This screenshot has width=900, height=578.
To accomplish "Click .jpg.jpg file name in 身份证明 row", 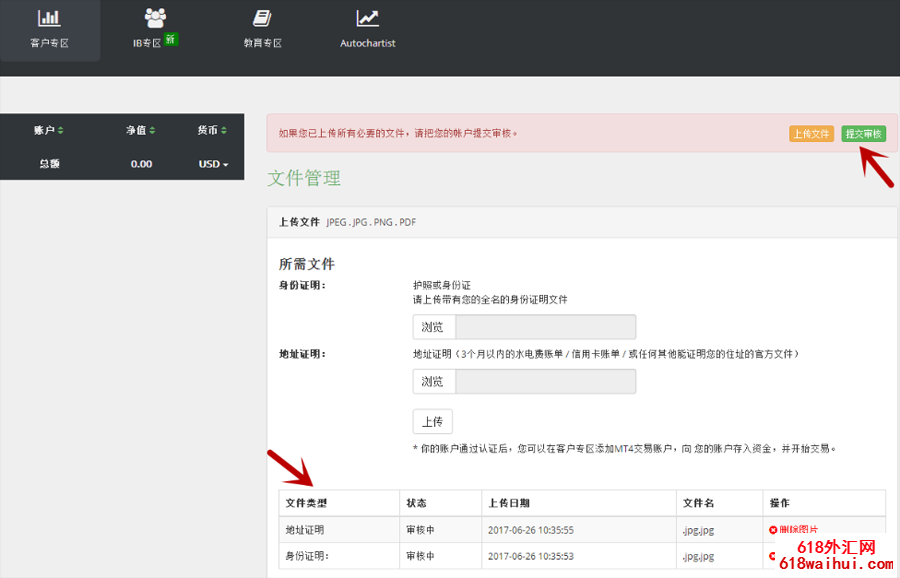I will [x=698, y=557].
